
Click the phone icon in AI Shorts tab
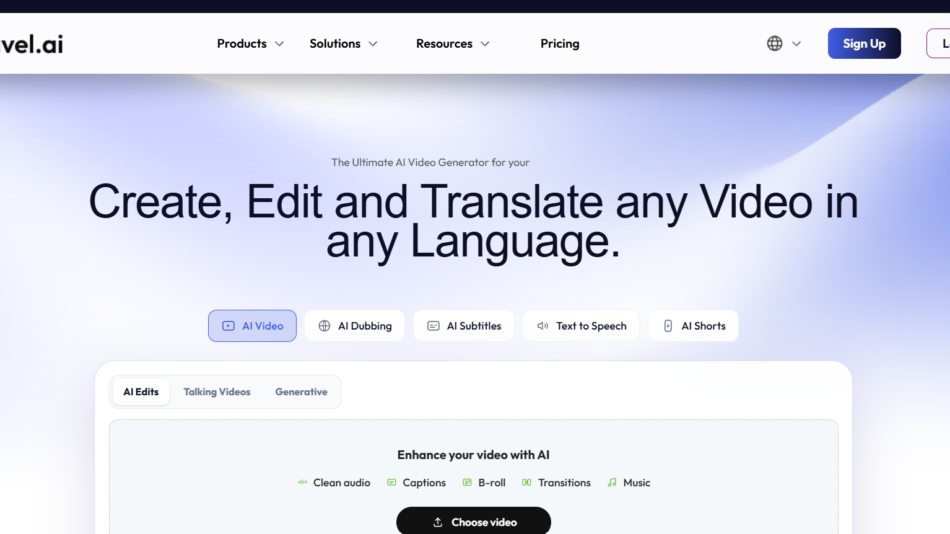(x=668, y=326)
